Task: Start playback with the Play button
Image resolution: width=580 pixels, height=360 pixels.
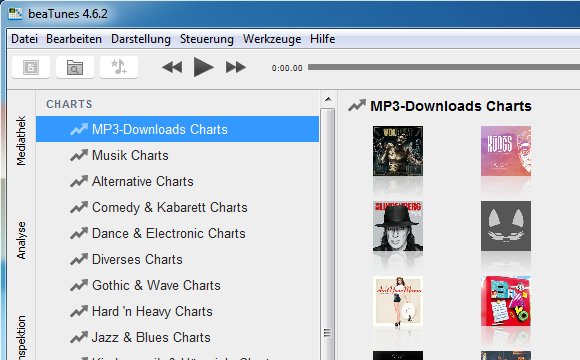Action: tap(203, 67)
